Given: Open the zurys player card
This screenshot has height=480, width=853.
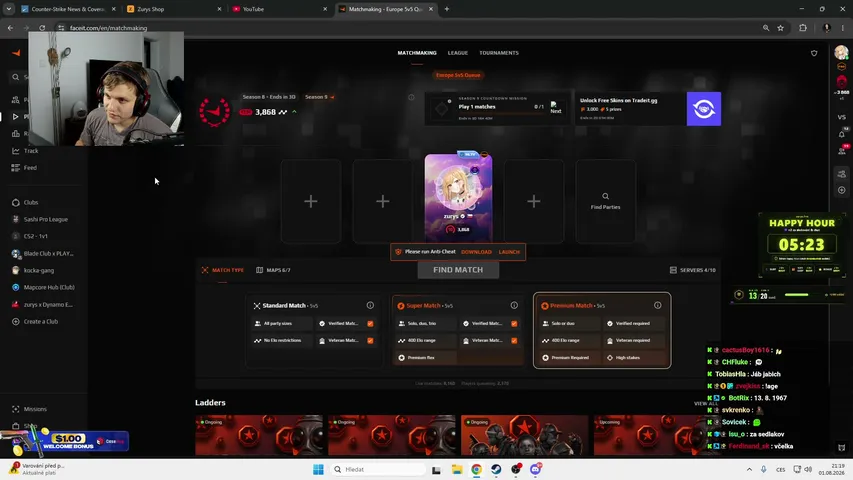Looking at the screenshot, I should (x=459, y=198).
